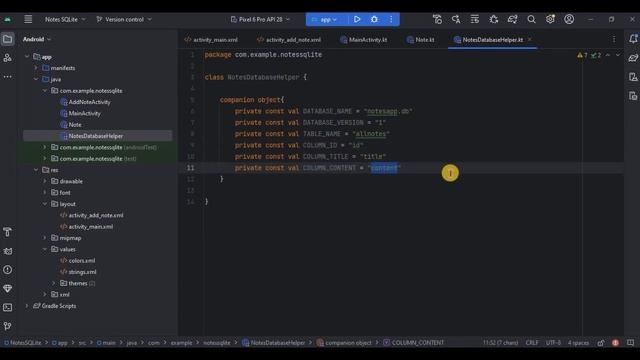Open the Notes SQLite project dropdown
Image resolution: width=640 pixels, height=360 pixels.
65,19
